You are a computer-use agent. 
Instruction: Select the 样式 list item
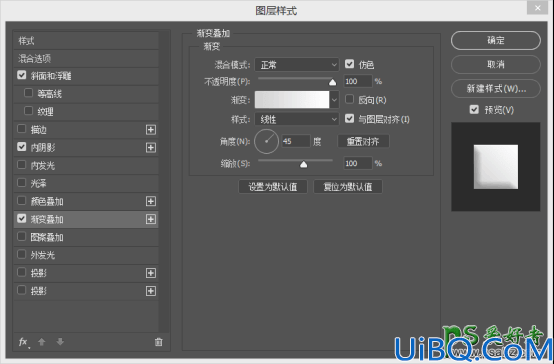point(86,41)
